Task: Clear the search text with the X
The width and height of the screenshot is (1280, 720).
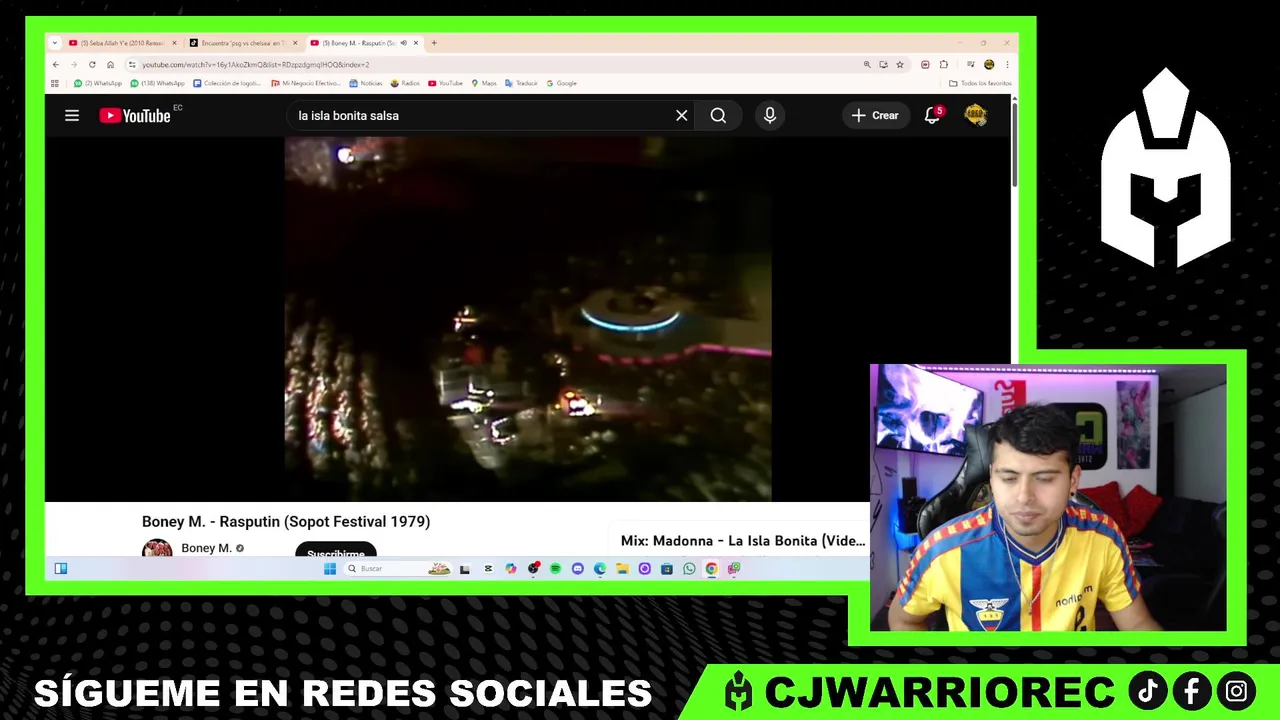Action: pyautogui.click(x=682, y=116)
